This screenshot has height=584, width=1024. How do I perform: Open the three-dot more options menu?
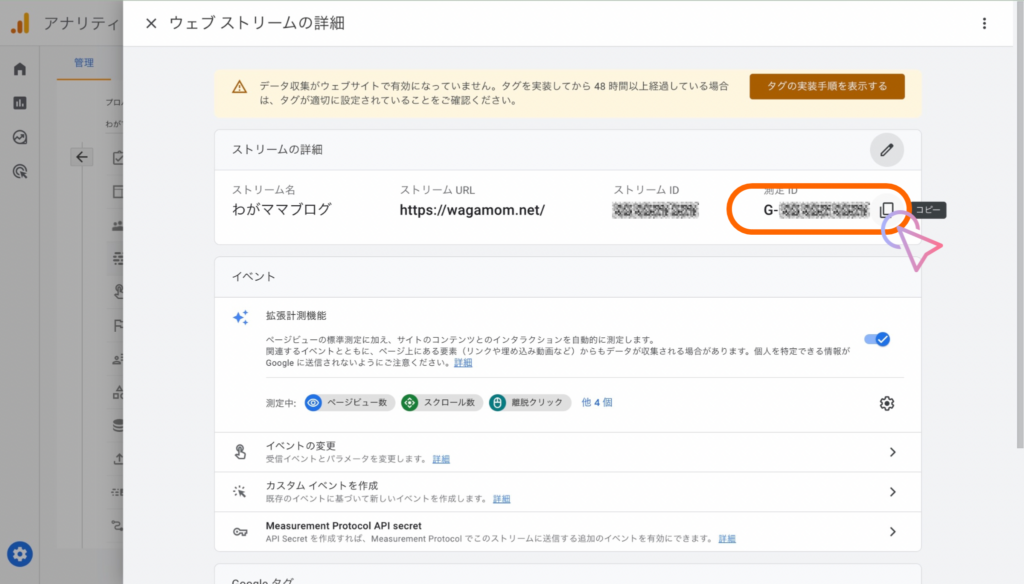(x=984, y=23)
